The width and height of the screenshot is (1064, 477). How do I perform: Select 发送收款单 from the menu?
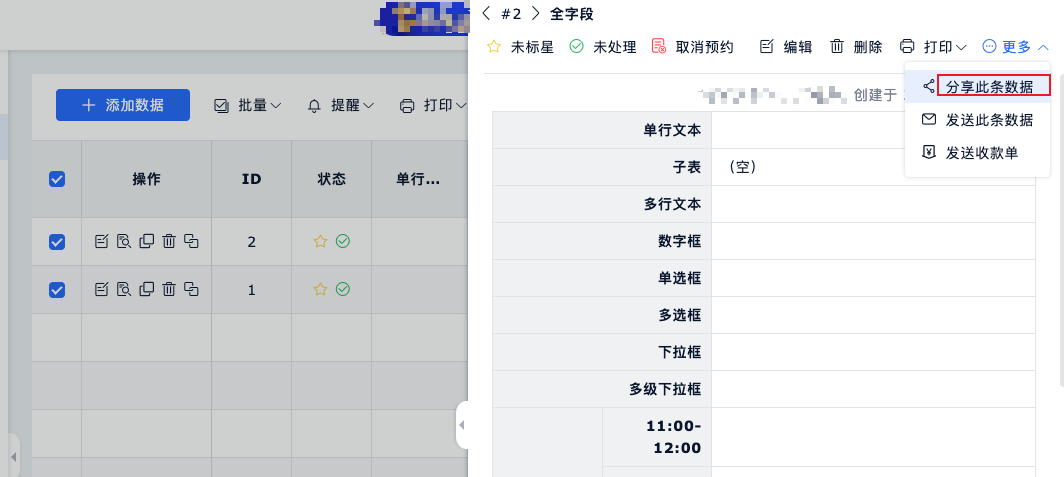(981, 152)
